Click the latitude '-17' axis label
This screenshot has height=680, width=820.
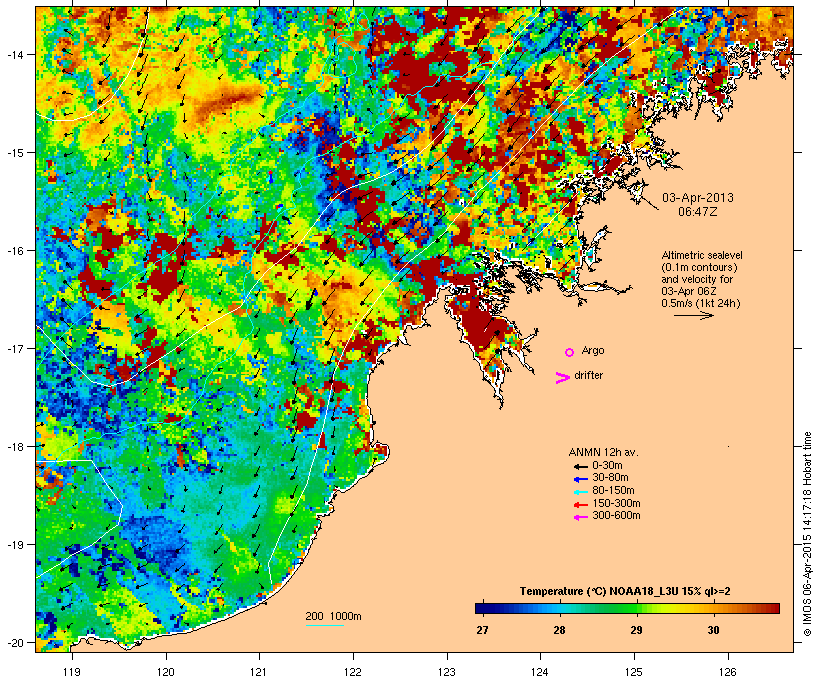(x=14, y=348)
